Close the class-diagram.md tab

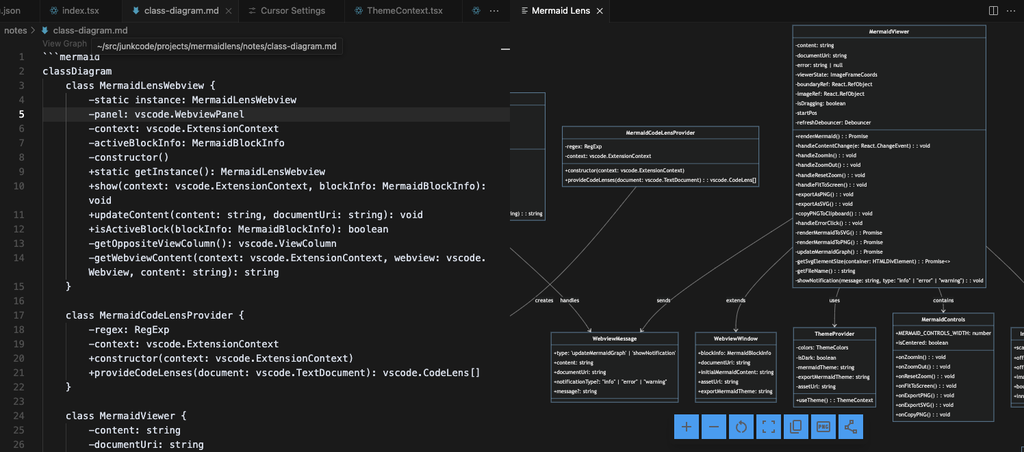tap(228, 10)
